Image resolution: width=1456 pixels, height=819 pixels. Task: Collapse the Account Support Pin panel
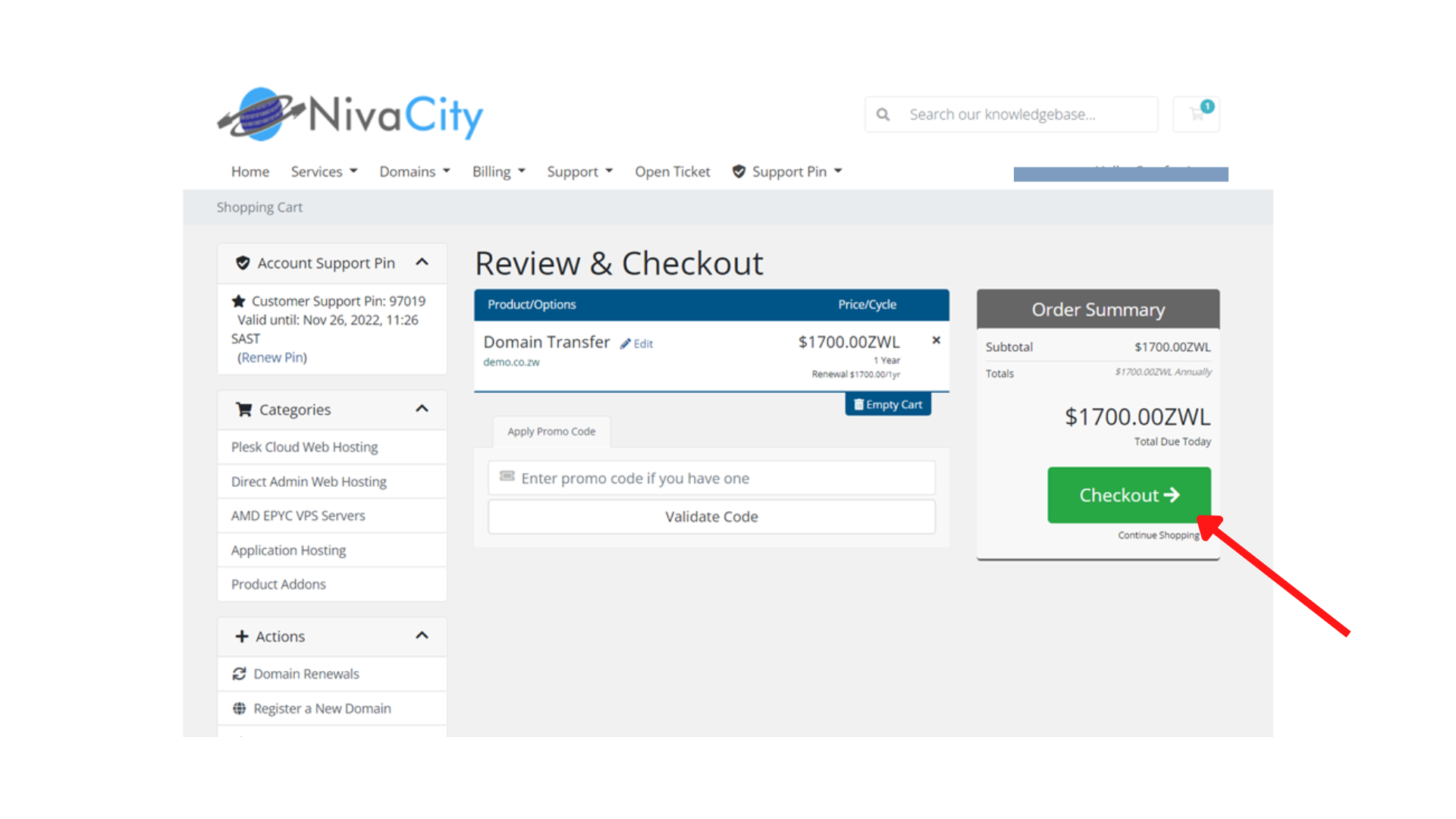(422, 262)
